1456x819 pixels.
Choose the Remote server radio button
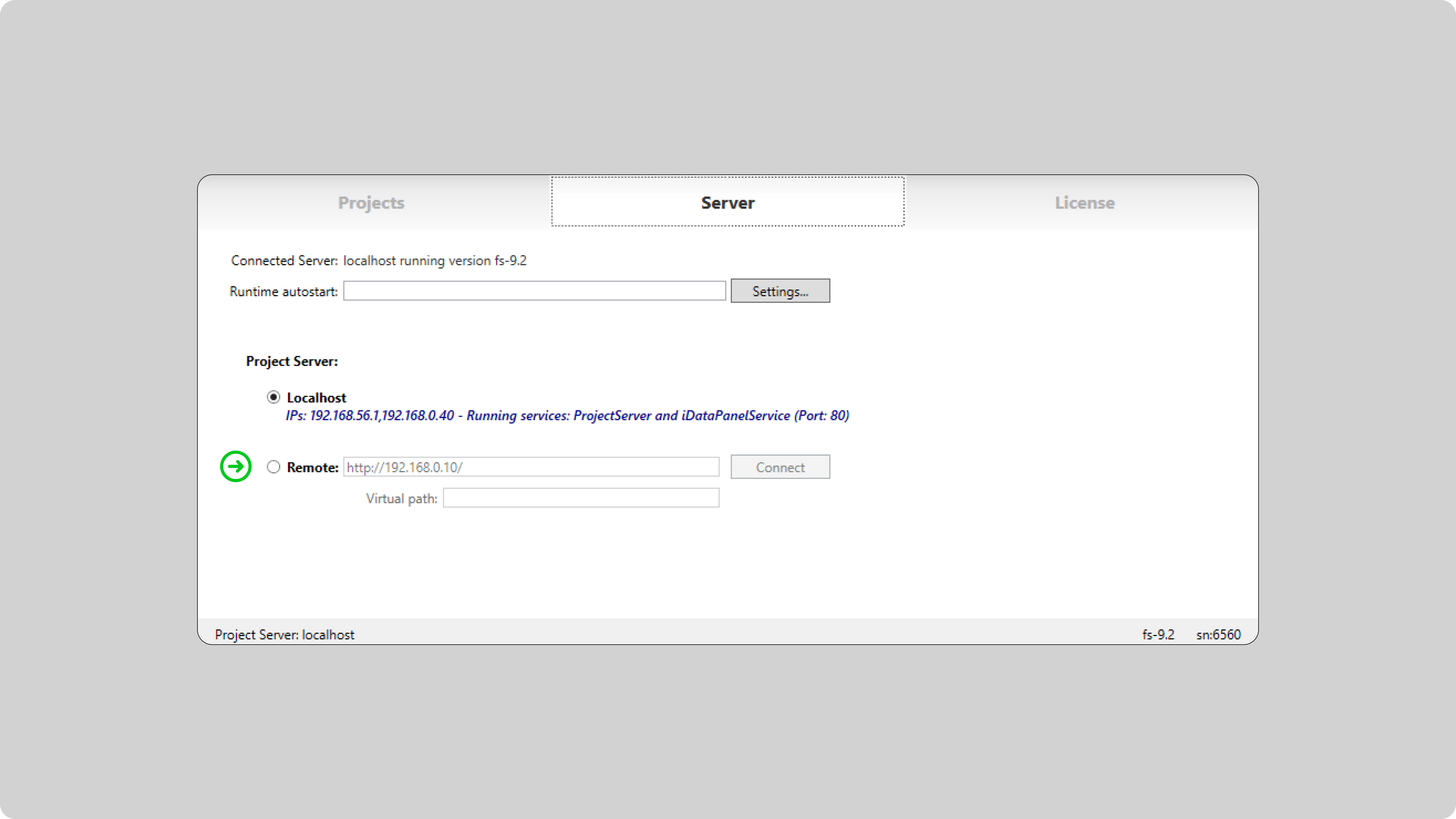click(x=274, y=467)
